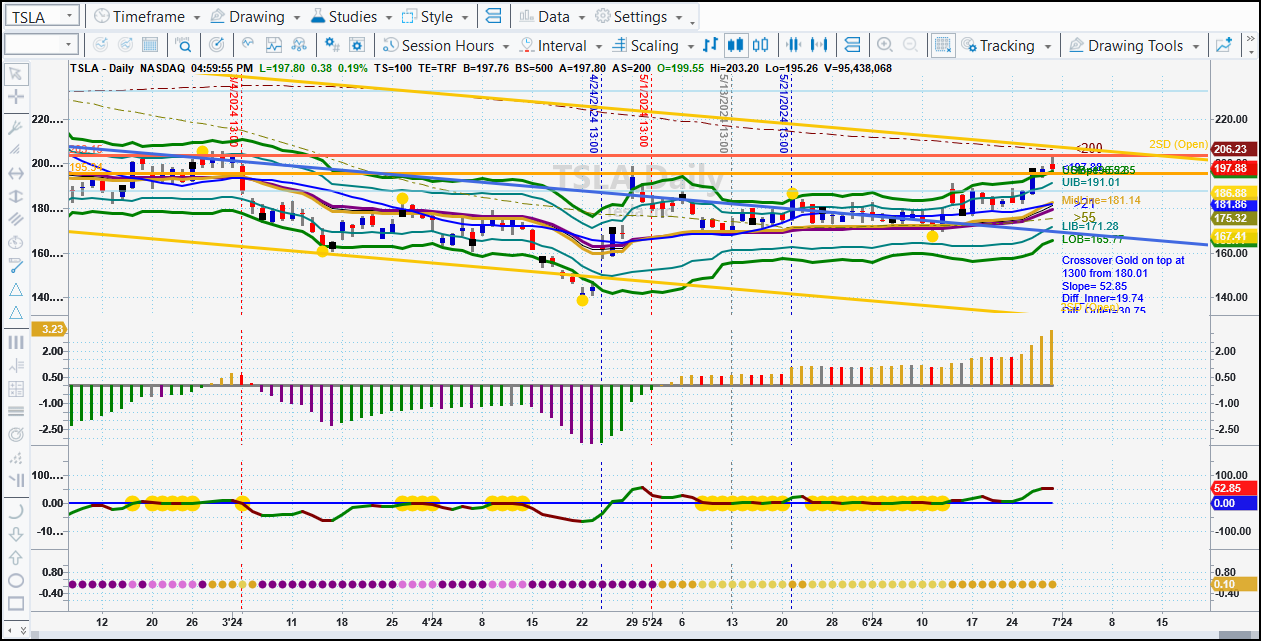Select the lower blue triangle drawing tool

(16, 313)
